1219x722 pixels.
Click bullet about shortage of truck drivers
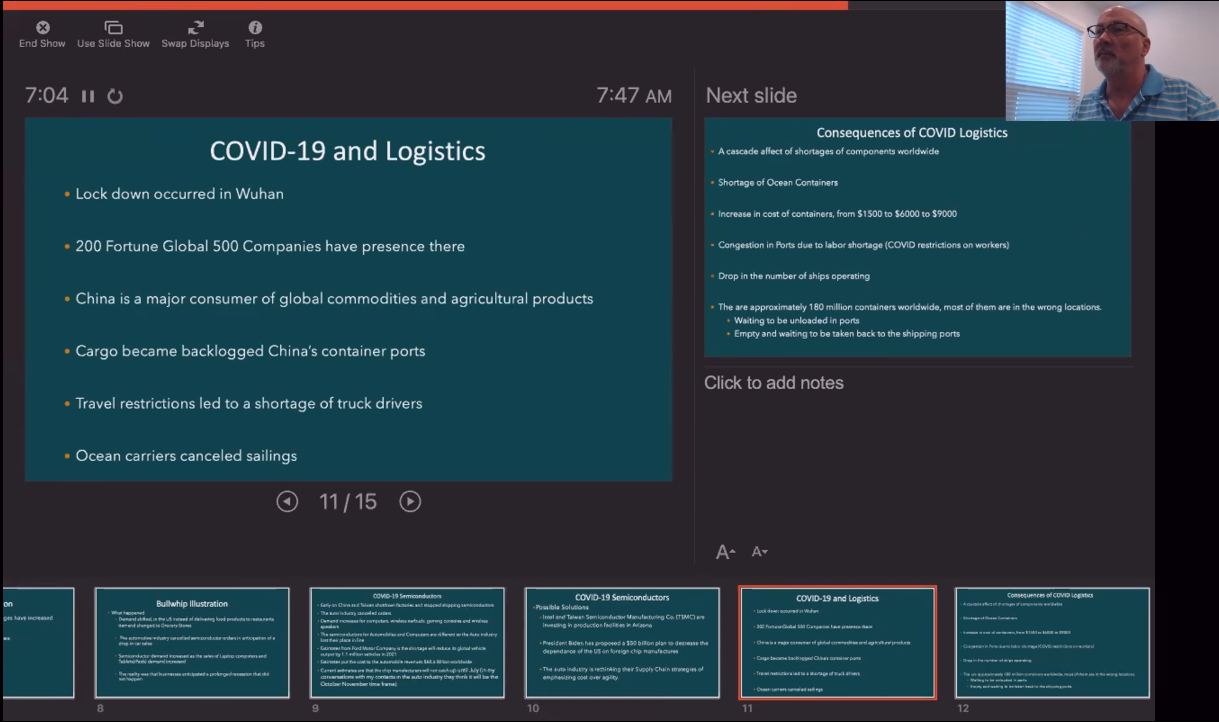(249, 404)
